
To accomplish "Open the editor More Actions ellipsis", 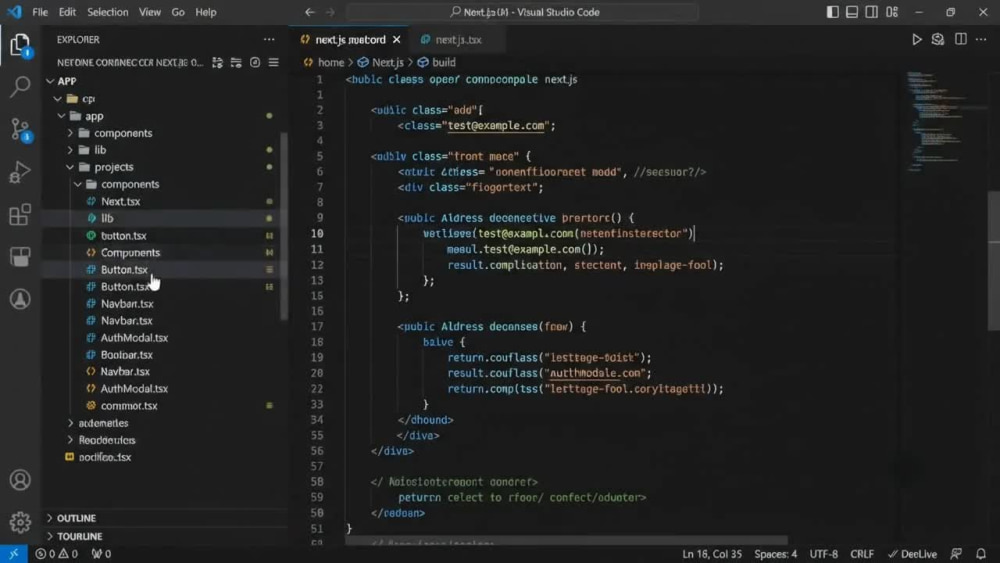I will (x=982, y=40).
